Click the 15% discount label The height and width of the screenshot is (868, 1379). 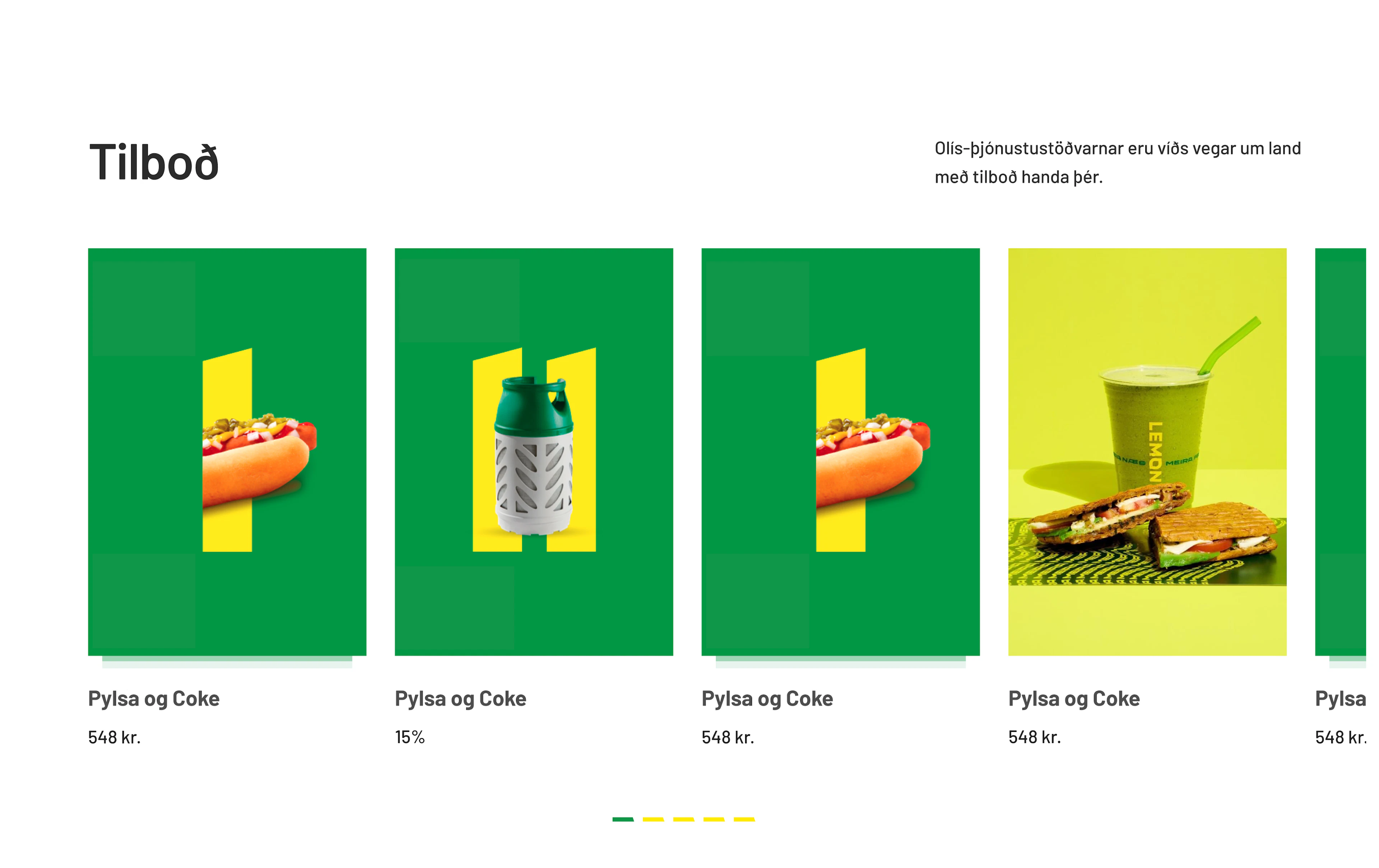[x=410, y=737]
